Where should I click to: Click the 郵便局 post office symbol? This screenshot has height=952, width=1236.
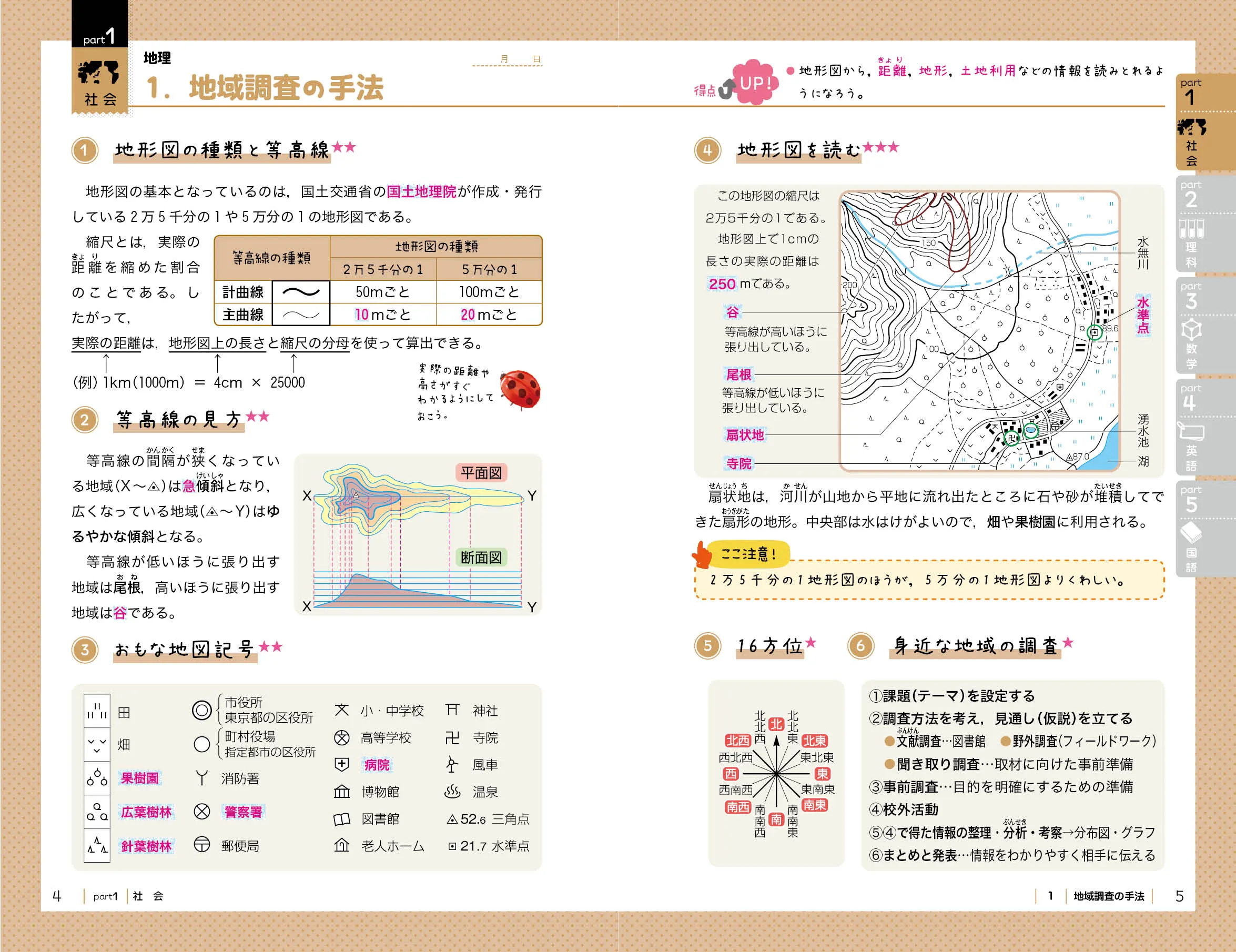click(201, 845)
